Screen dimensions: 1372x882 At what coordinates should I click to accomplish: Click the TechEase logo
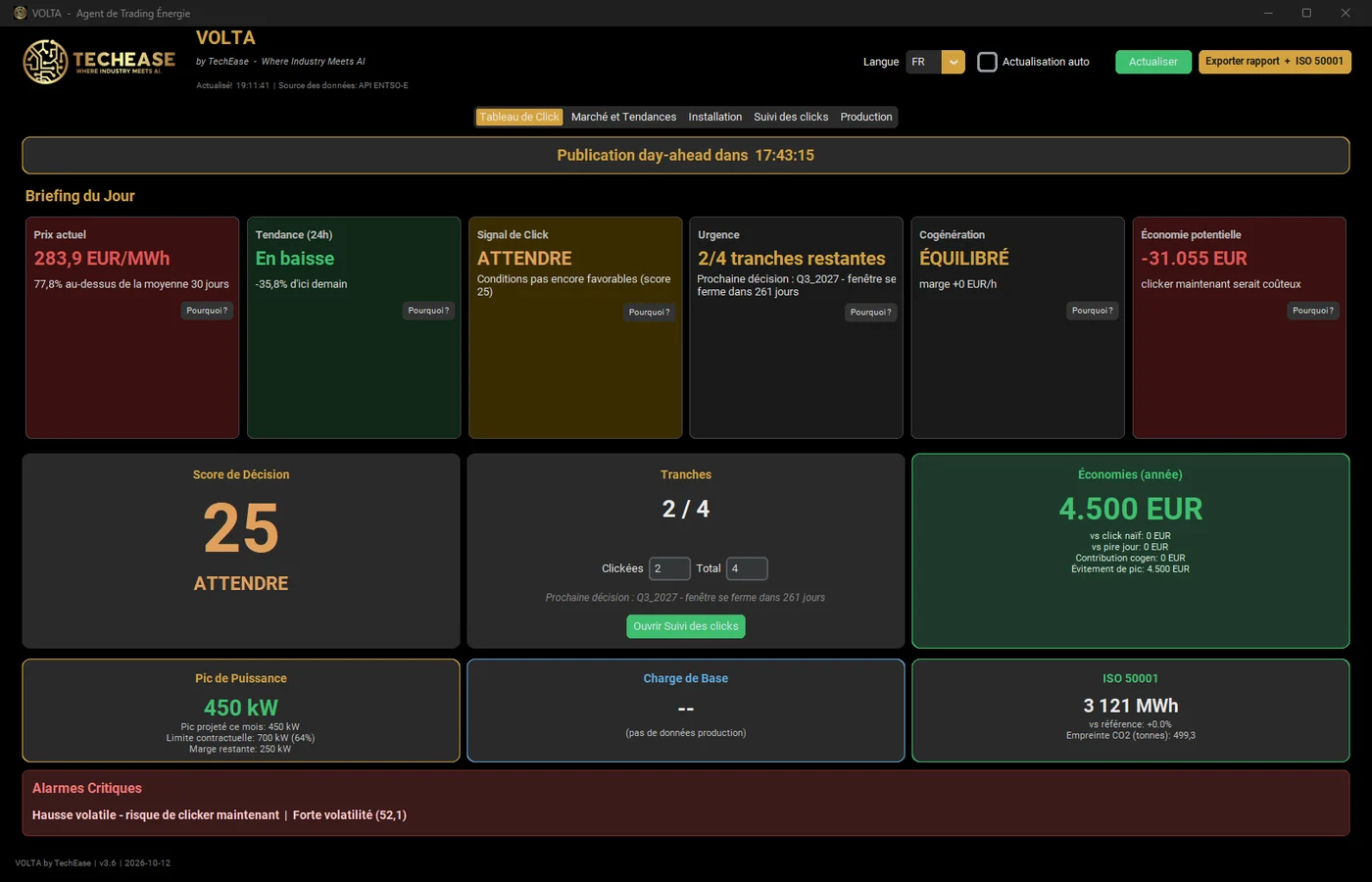tap(99, 62)
